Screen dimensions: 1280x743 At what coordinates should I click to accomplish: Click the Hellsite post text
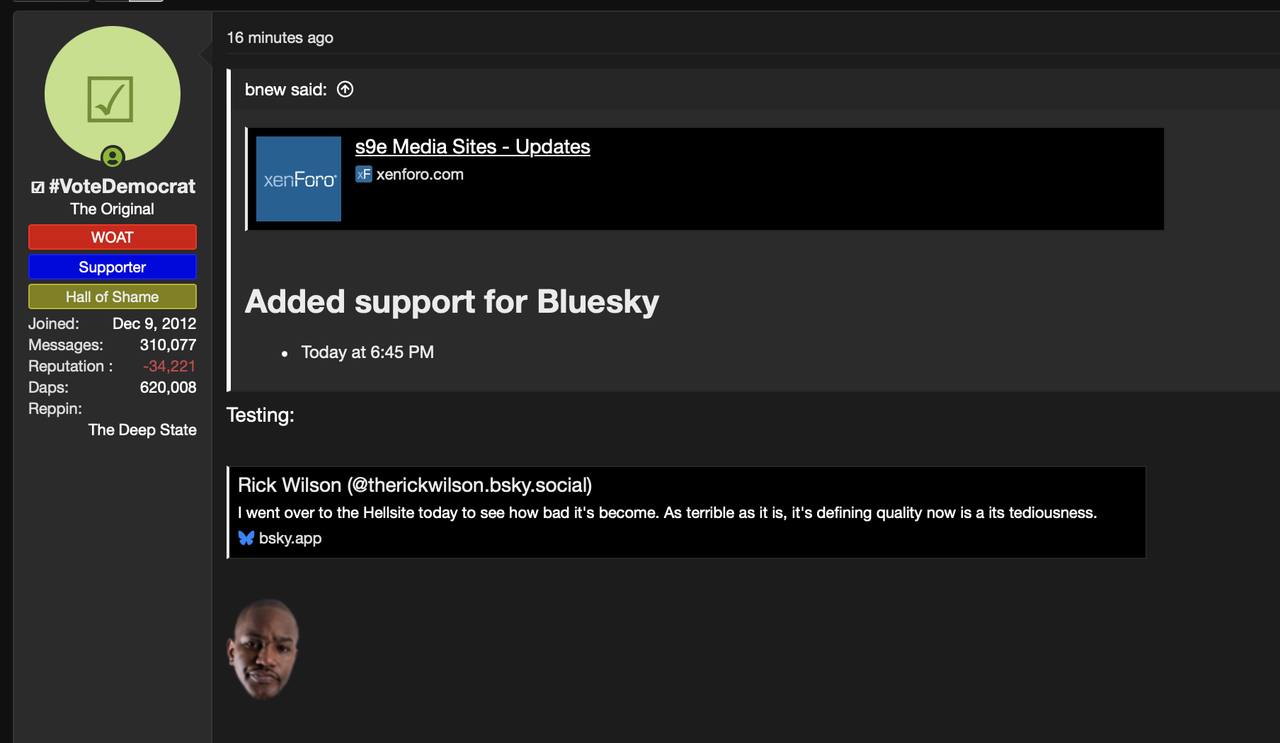pyautogui.click(x=667, y=513)
